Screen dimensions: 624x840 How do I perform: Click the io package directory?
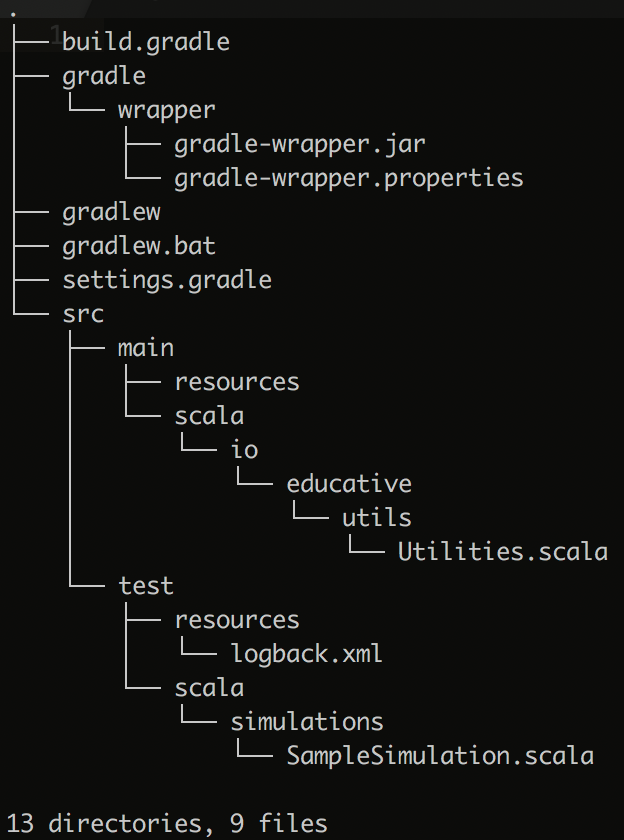(x=244, y=449)
